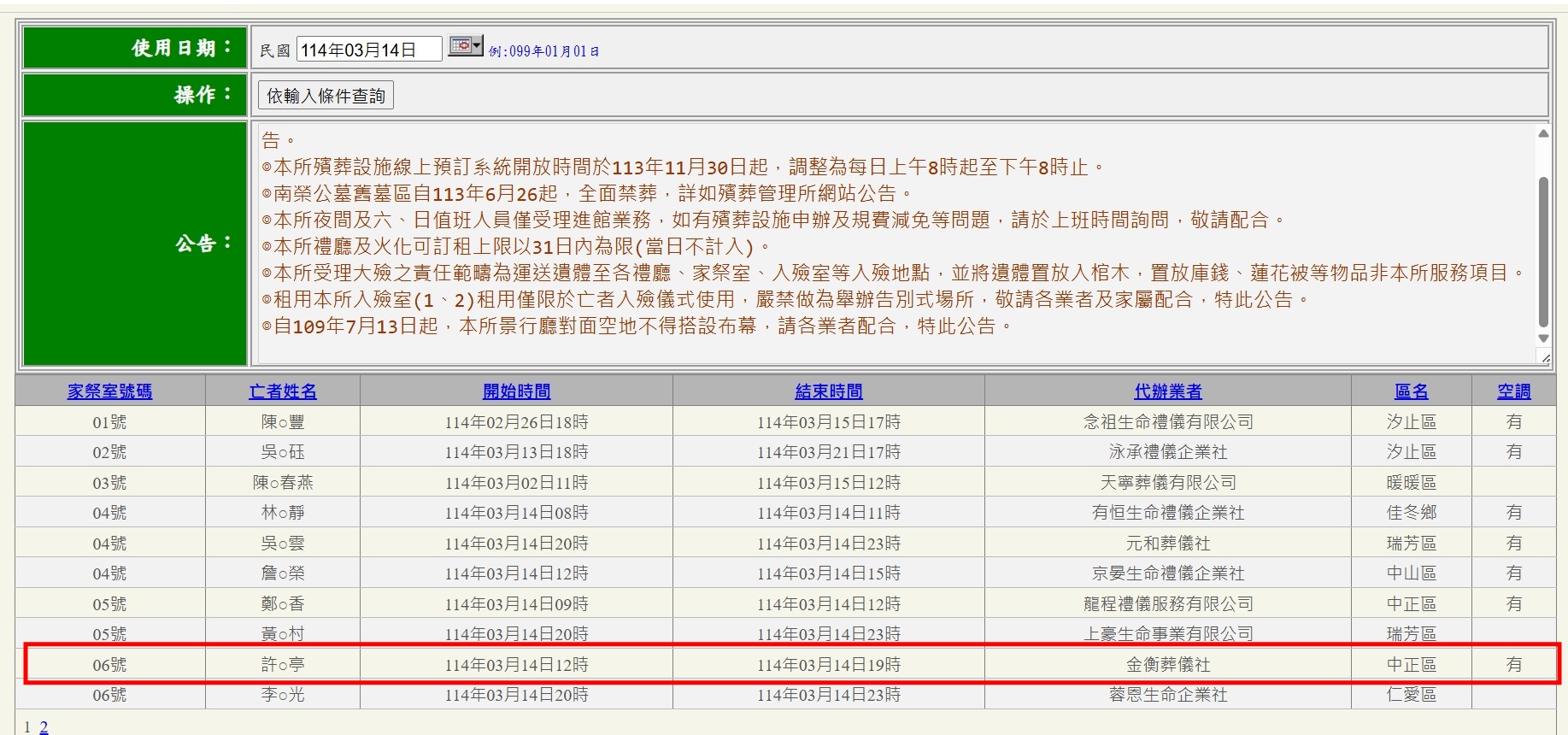This screenshot has width=1568, height=735.
Task: Click the 陳○春燕 deceased name cell
Action: [x=283, y=483]
